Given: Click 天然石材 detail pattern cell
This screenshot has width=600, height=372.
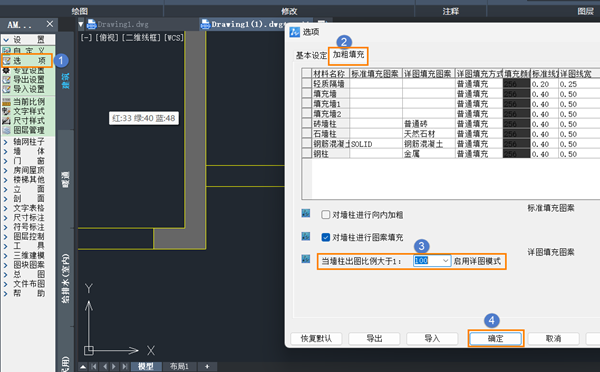Looking at the screenshot, I should (429, 134).
